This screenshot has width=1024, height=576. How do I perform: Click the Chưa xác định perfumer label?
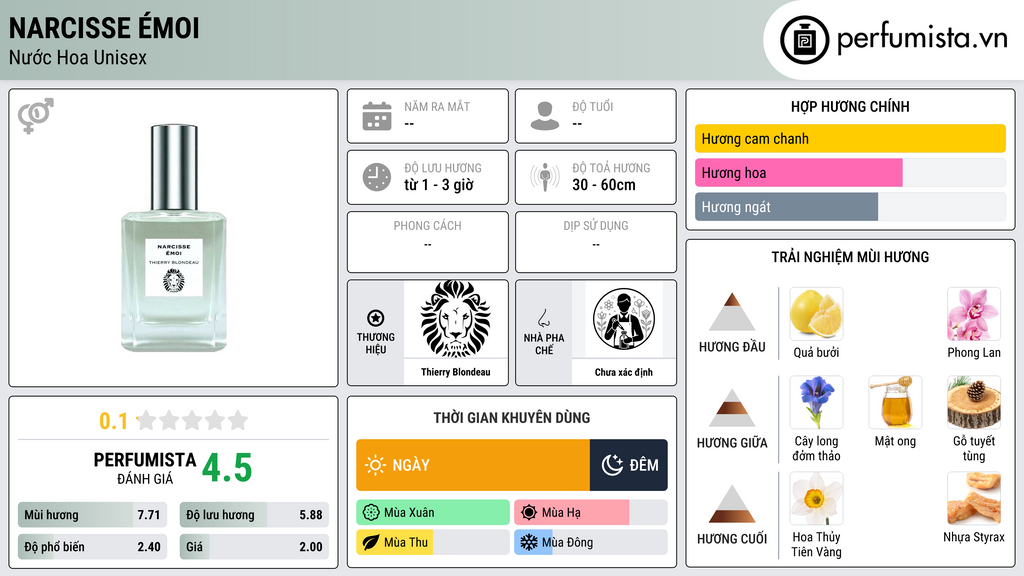pos(624,372)
